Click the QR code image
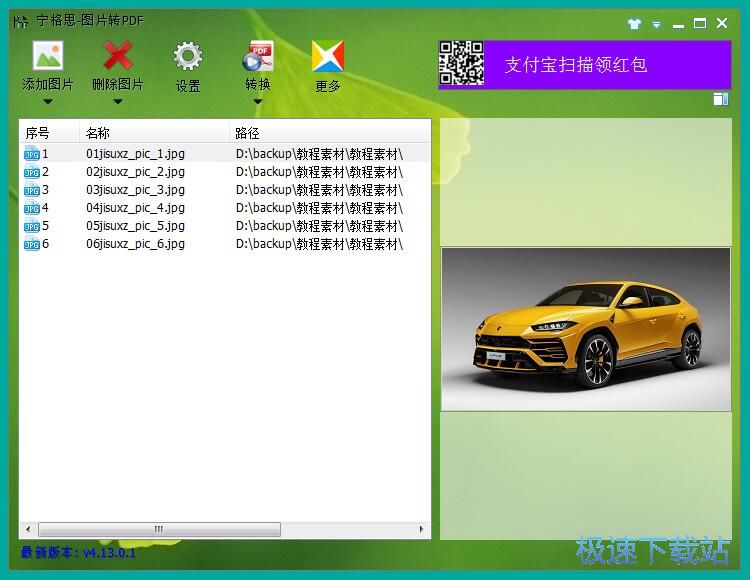This screenshot has width=750, height=580. [x=462, y=64]
